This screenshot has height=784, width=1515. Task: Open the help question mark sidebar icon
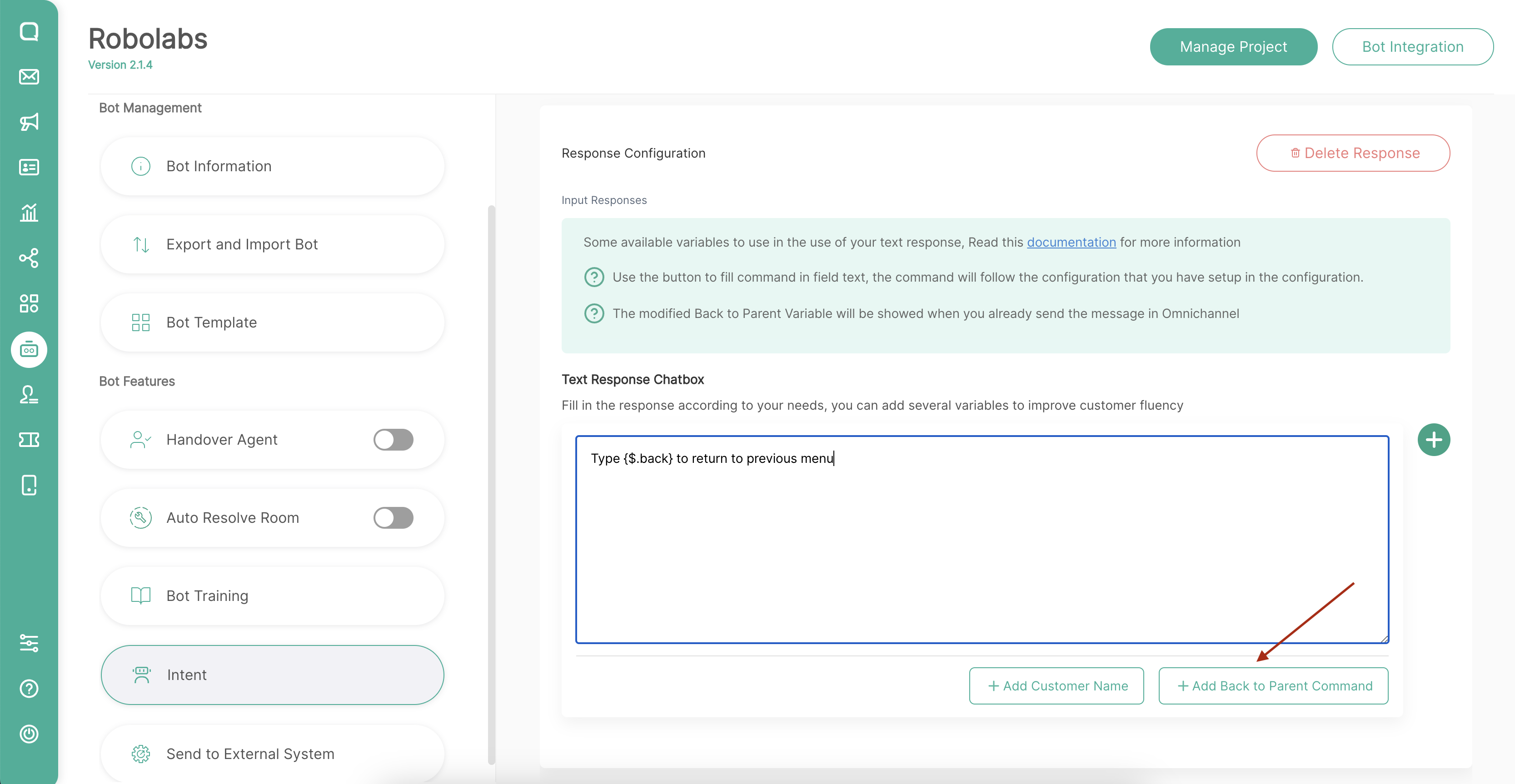click(29, 688)
